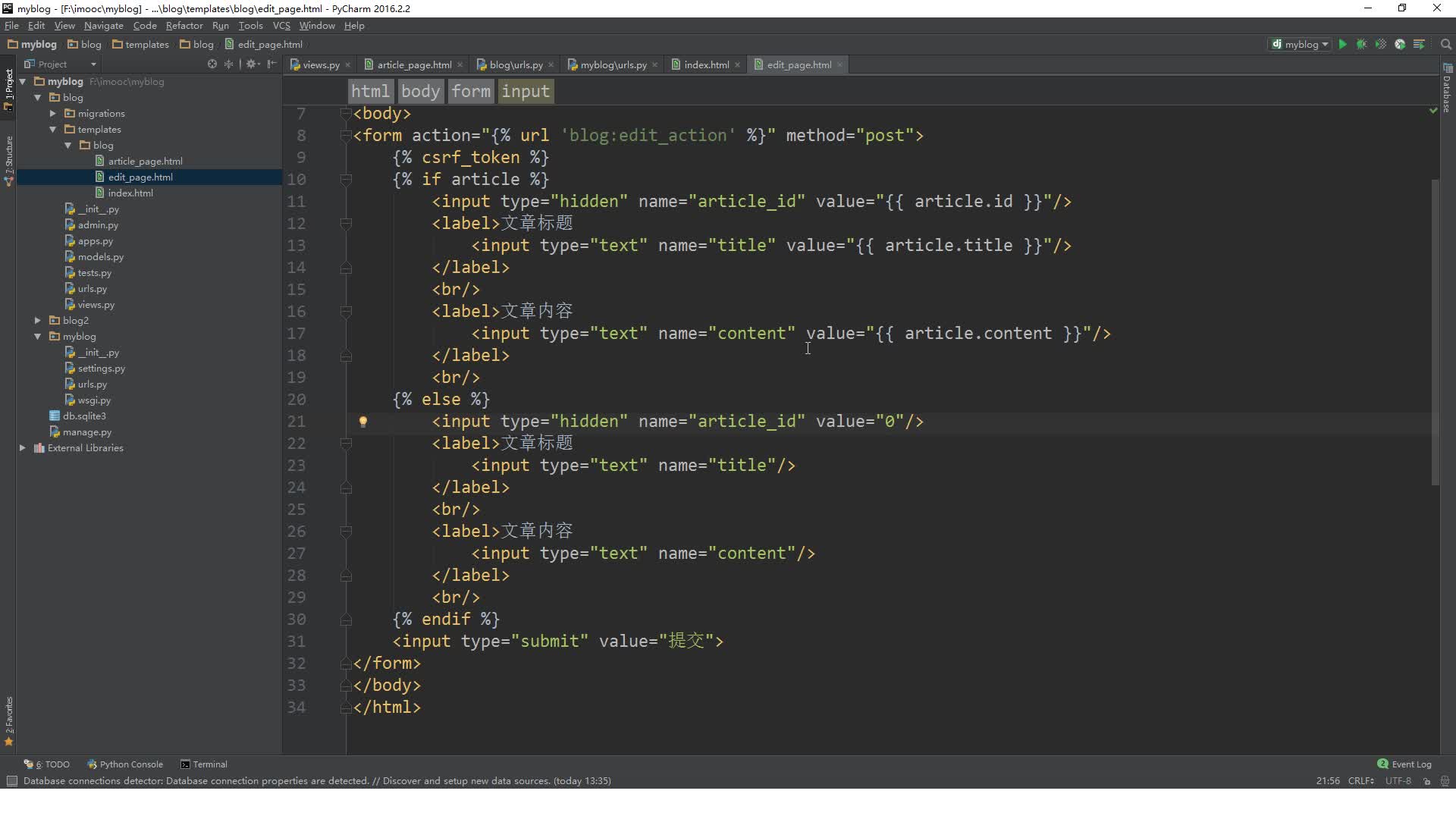Open the Project view selector dropdown
The image size is (1456, 819).
61,64
